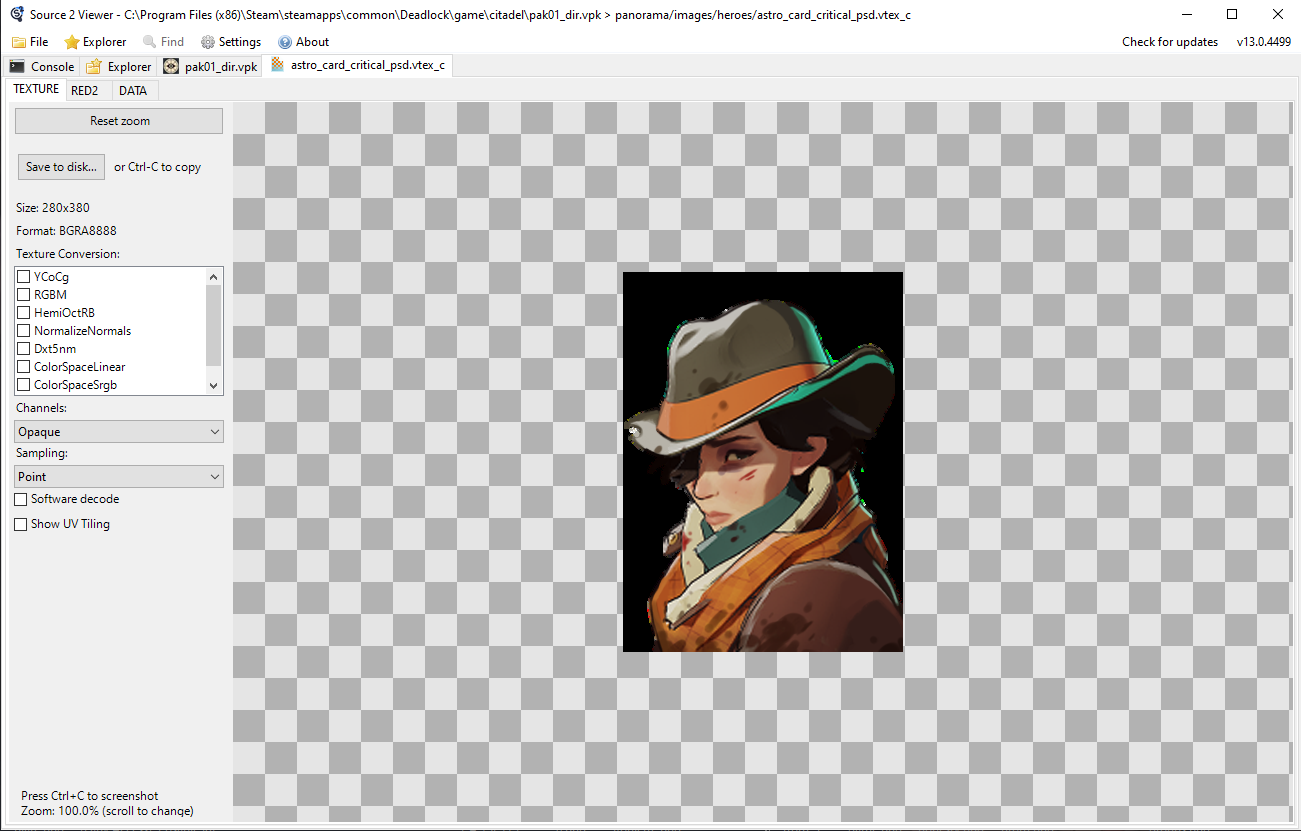Enable the ColorSpaceSrgb checkbox
The image size is (1301, 831).
pos(24,385)
